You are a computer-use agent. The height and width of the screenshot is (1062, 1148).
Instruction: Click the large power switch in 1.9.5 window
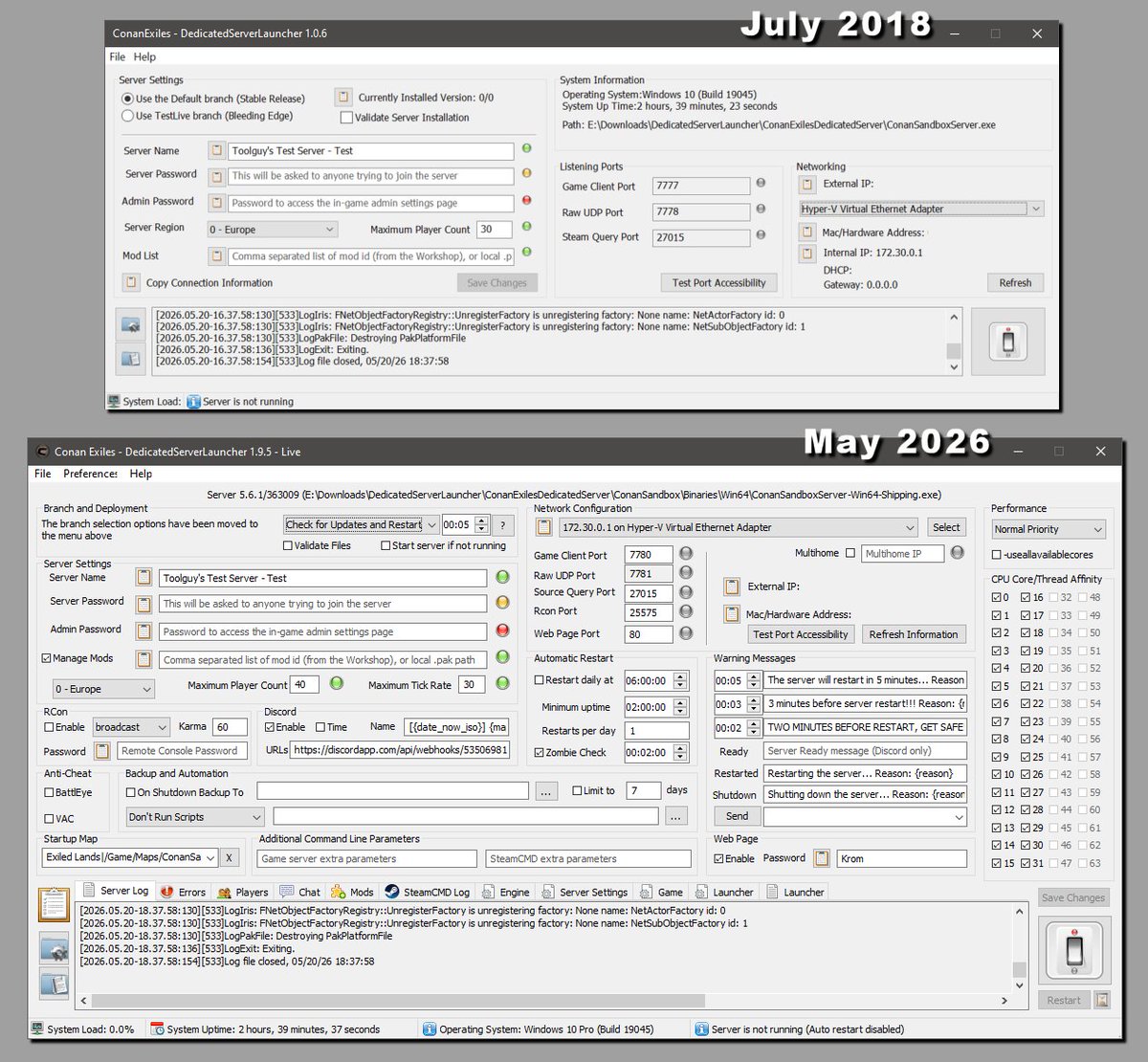pyautogui.click(x=1074, y=950)
